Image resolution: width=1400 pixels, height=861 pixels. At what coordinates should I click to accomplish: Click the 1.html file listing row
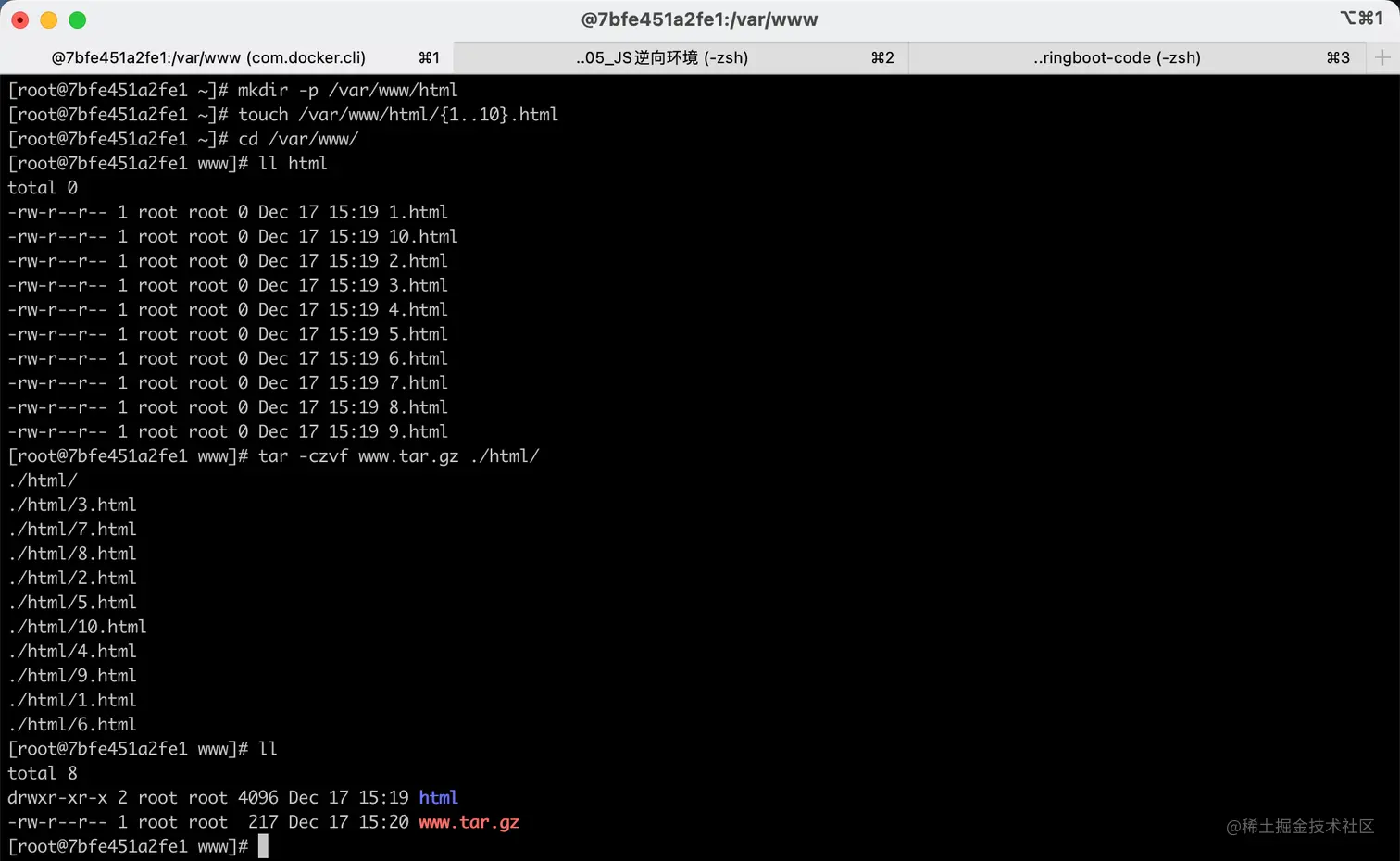coord(228,212)
